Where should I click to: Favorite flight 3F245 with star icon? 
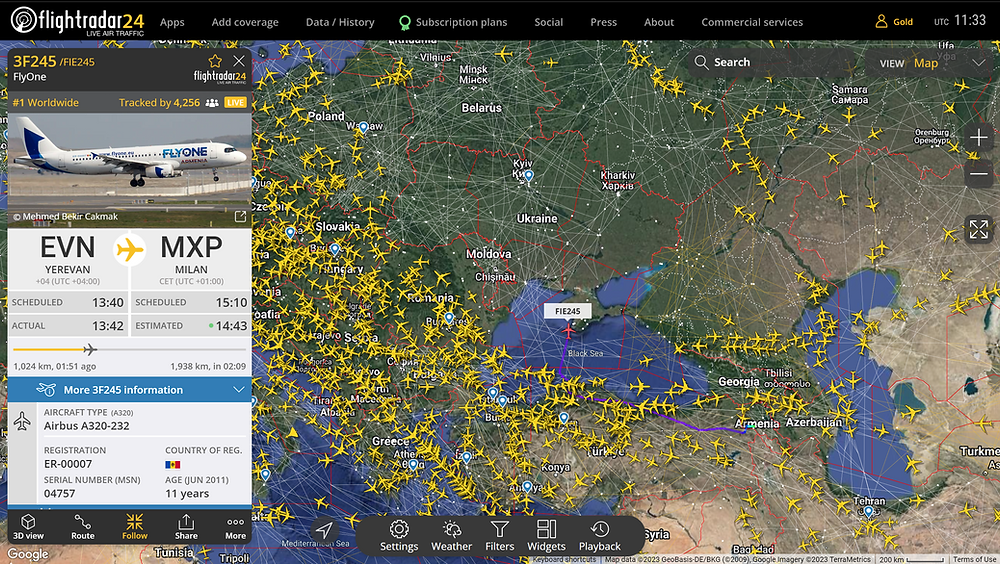[215, 61]
